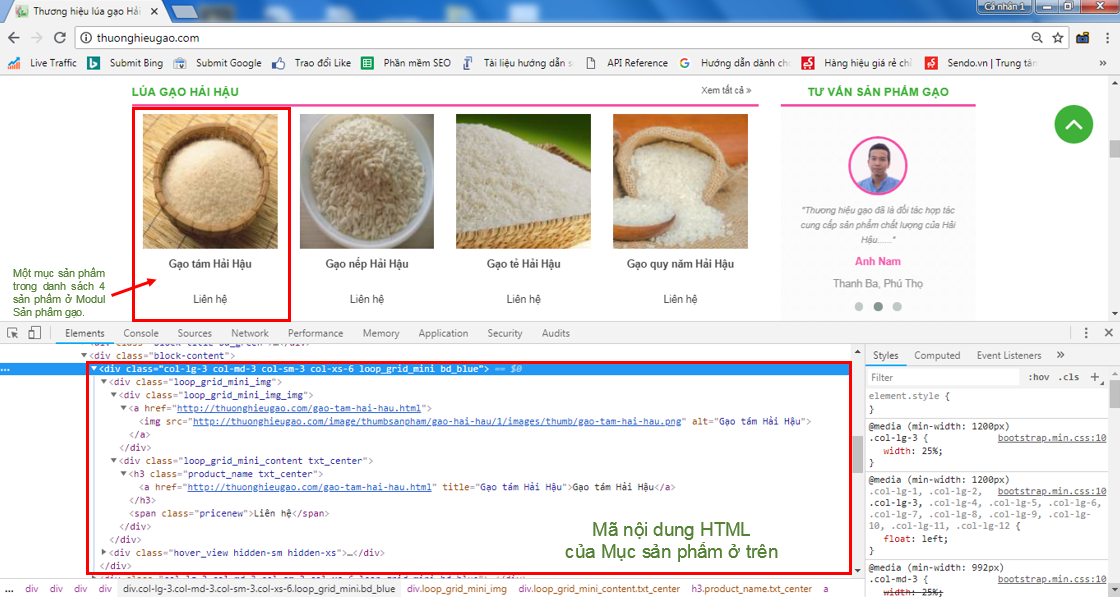Open the Sources tab
Screen dimensions: 1120x597
click(x=194, y=333)
